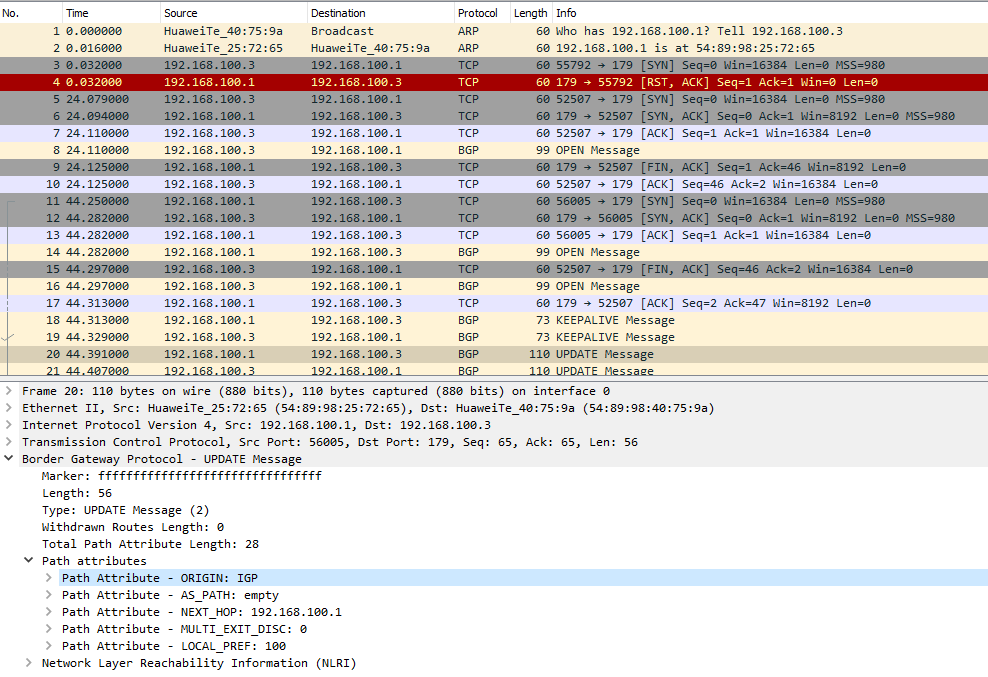Screen dimensions: 988x677
Task: Click the Info column header
Action: (x=770, y=13)
